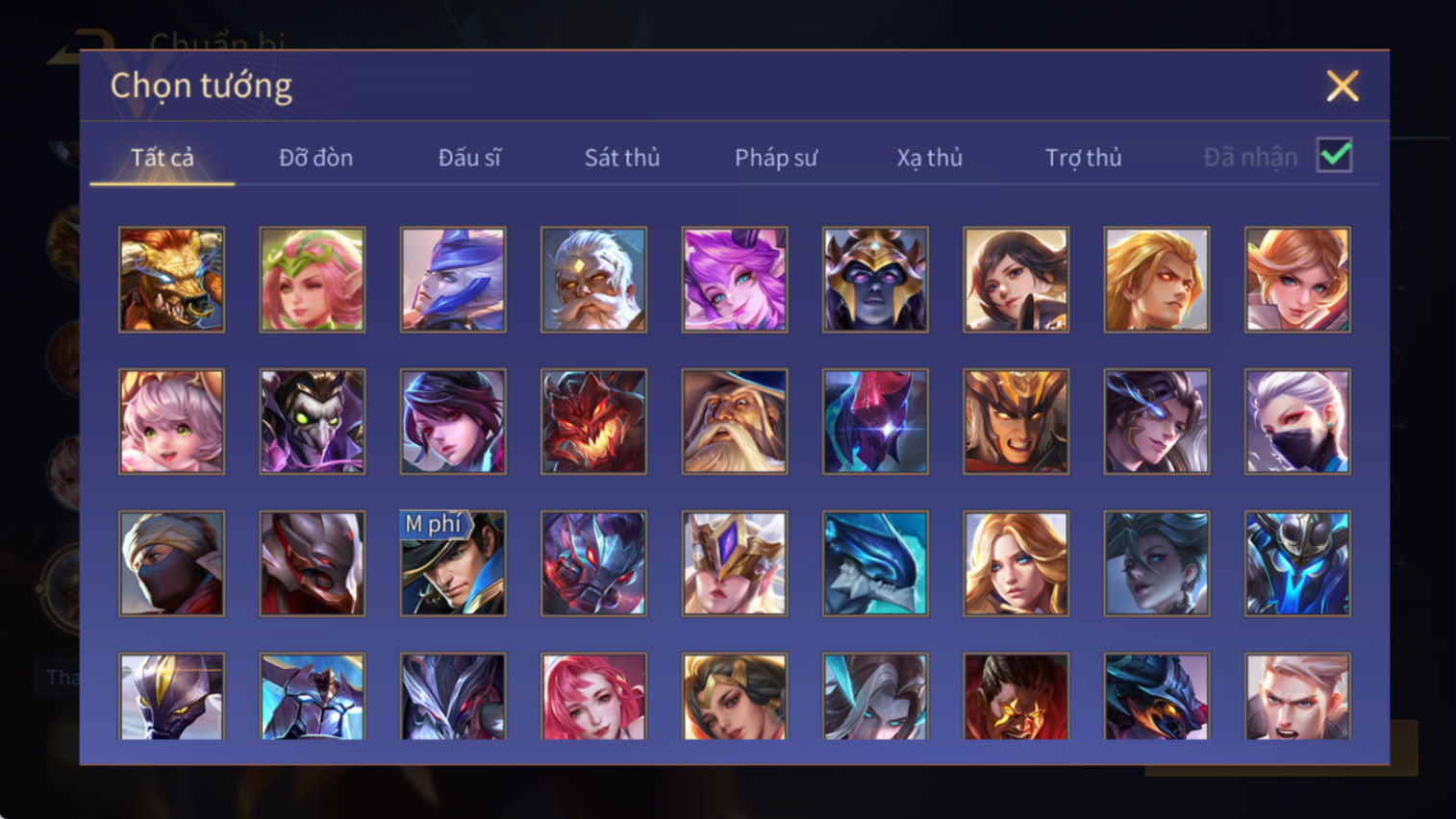Toggle the Đã nhận checkbox
This screenshot has width=1456, height=819.
click(x=1335, y=156)
